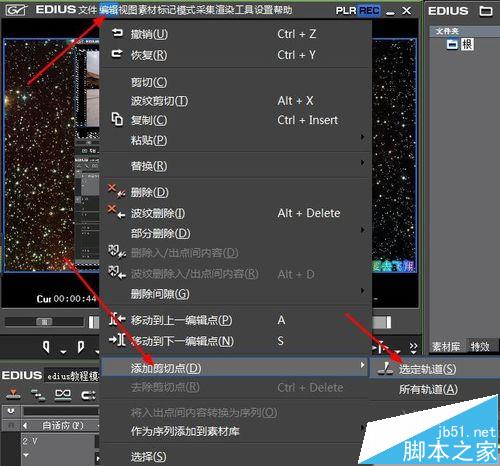Choose 复制(C) copy entry
Viewport: 500px width, 466px height.
click(235, 120)
